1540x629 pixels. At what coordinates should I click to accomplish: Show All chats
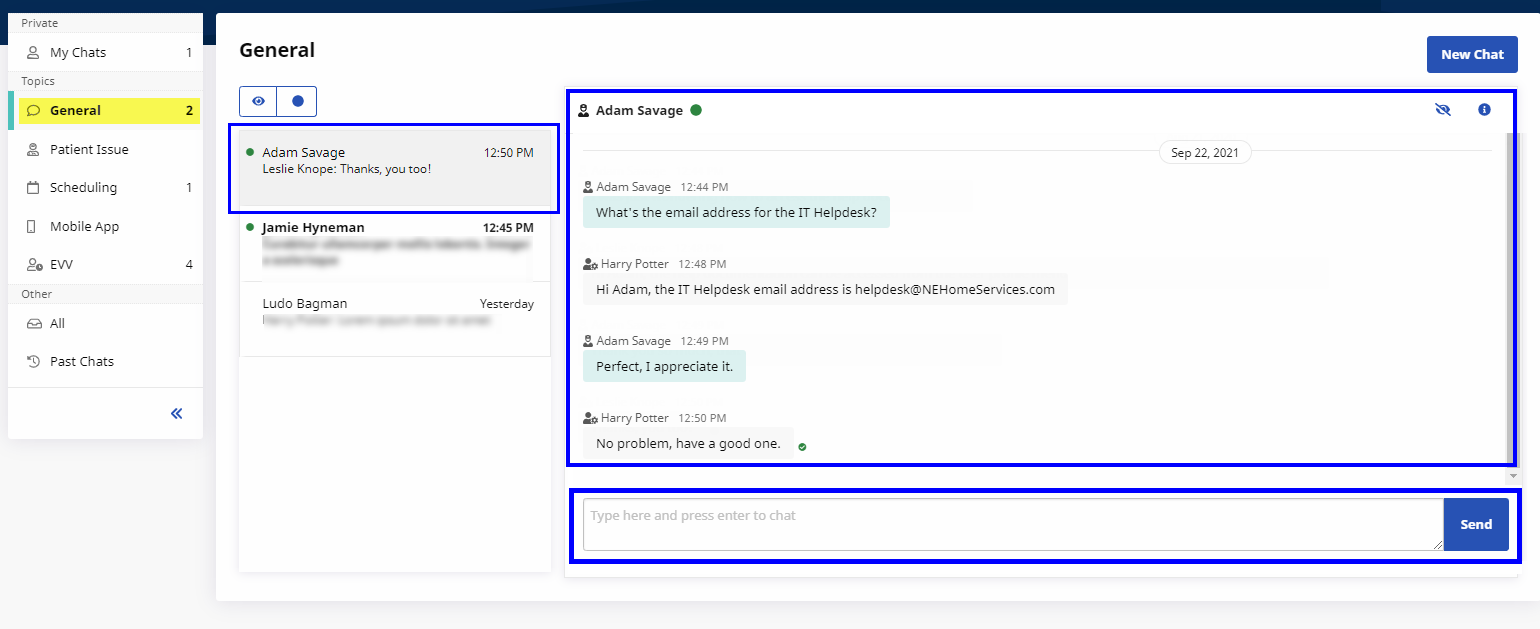coord(57,323)
